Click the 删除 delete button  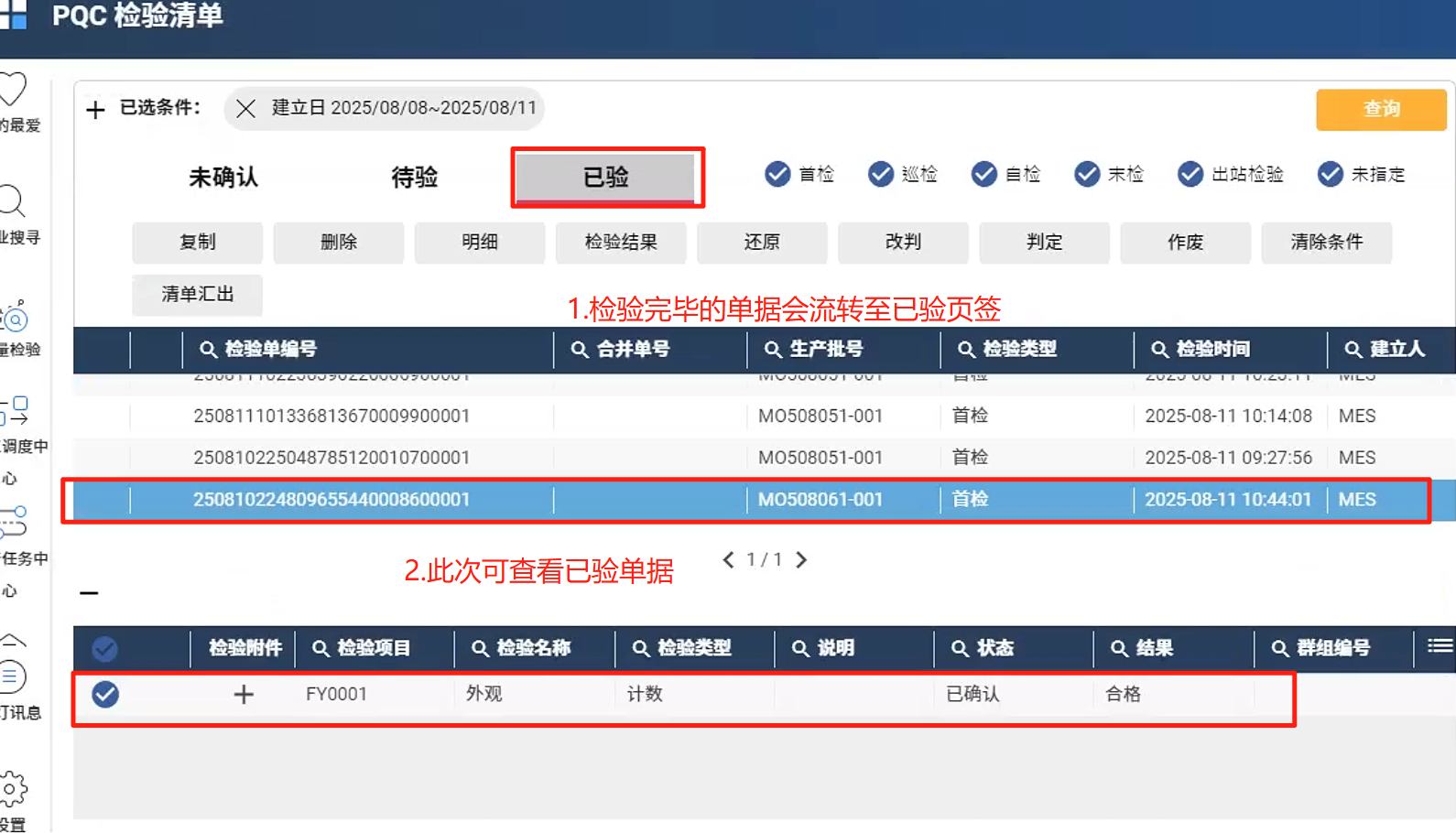pos(338,243)
